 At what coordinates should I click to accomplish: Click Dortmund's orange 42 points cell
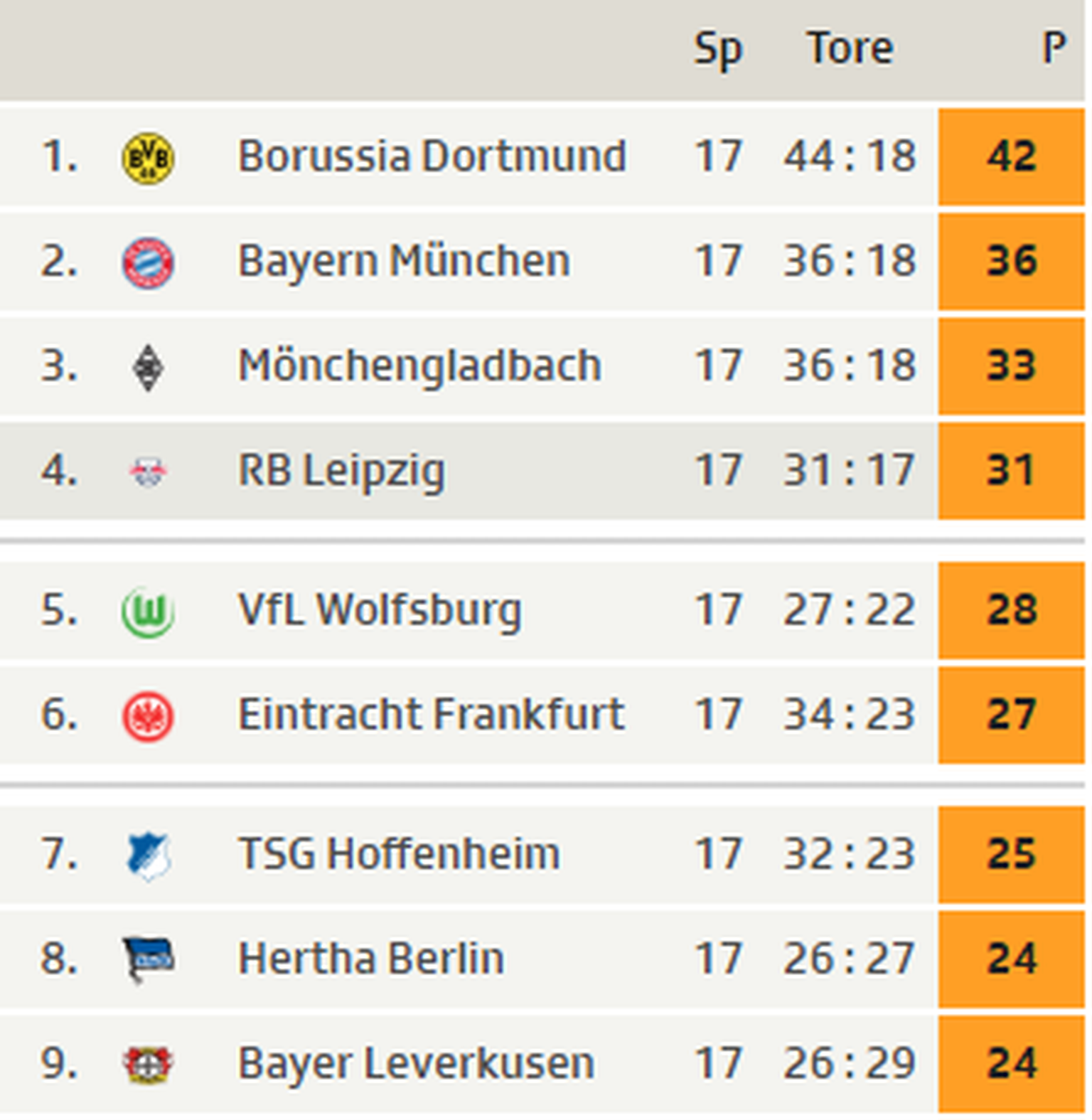click(1011, 156)
